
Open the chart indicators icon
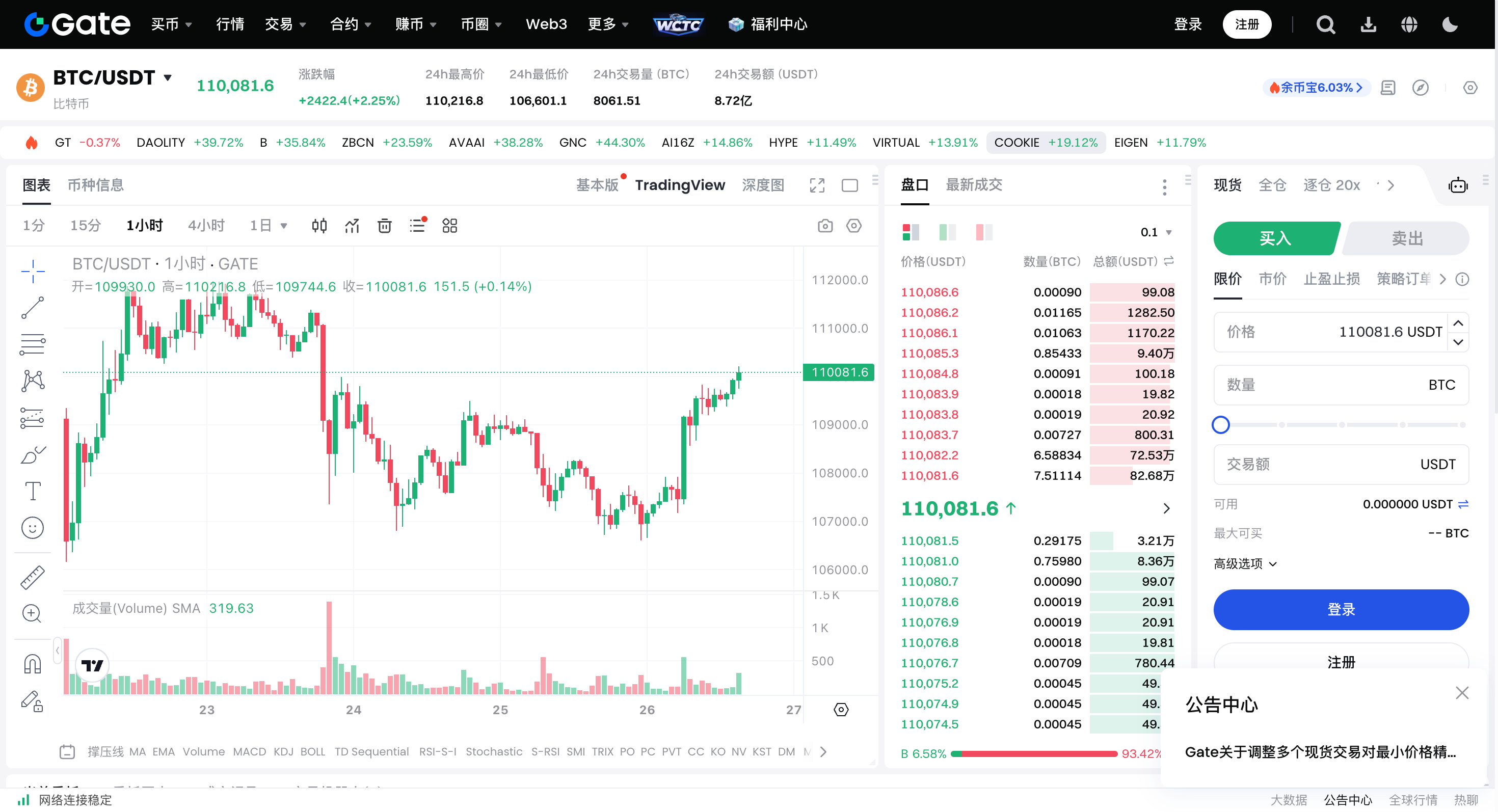pyautogui.click(x=352, y=226)
